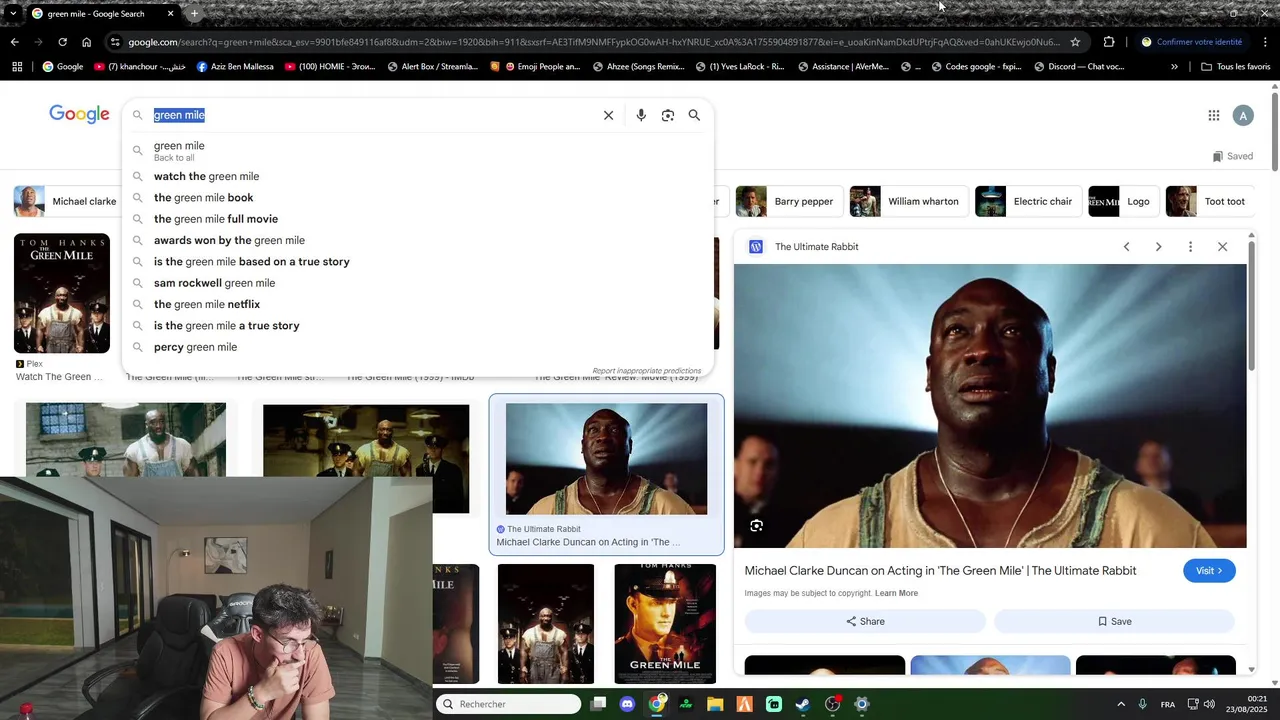Image resolution: width=1280 pixels, height=720 pixels.
Task: Open preview panel three-dot options
Action: tap(1190, 247)
